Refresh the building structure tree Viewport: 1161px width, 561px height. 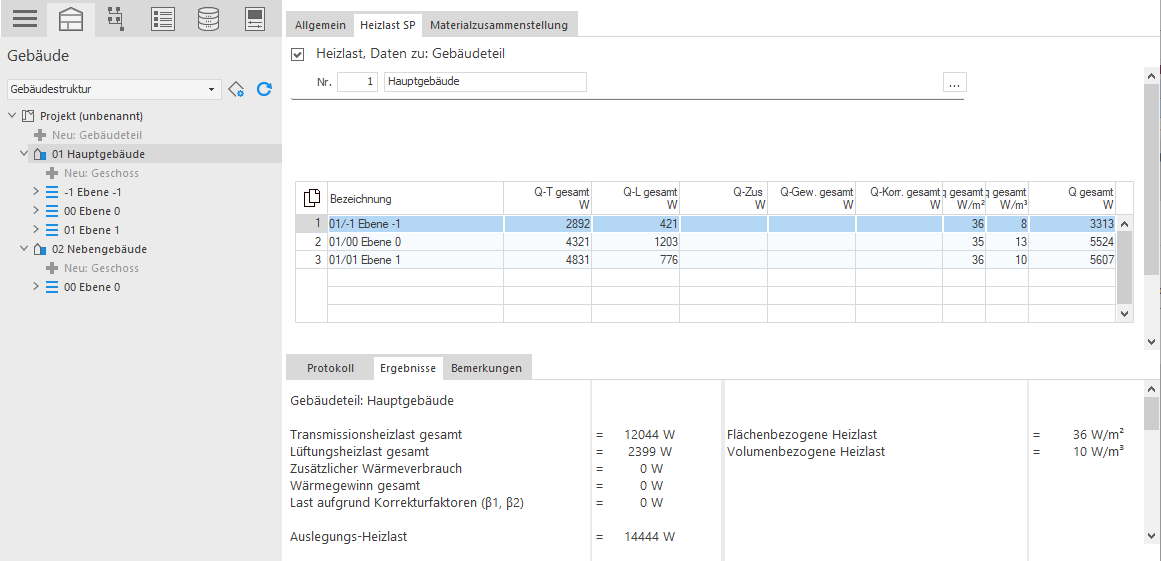click(x=264, y=90)
